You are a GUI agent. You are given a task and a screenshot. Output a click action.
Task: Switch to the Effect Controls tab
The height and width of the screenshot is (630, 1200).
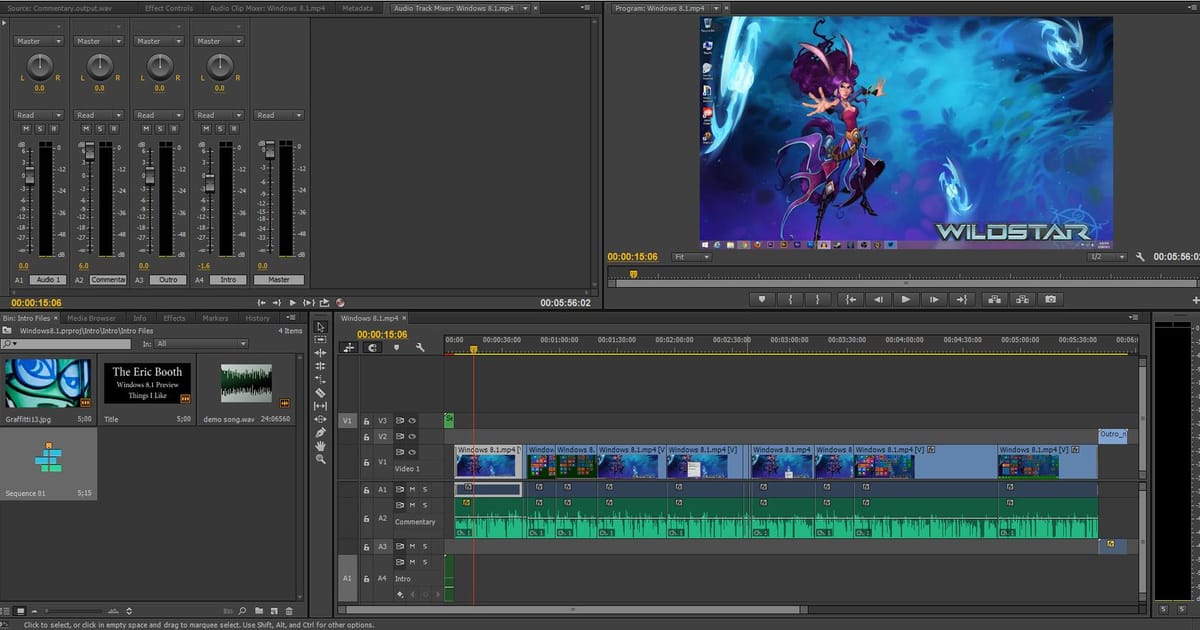tap(169, 8)
